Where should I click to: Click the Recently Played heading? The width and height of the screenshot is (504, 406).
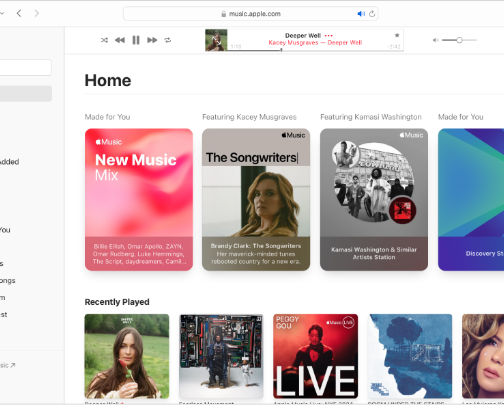[117, 302]
